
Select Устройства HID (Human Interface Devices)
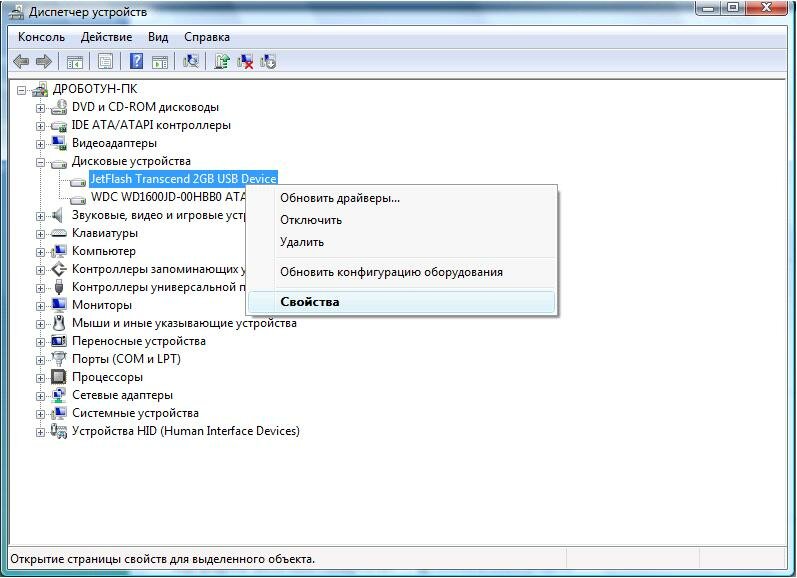(186, 431)
